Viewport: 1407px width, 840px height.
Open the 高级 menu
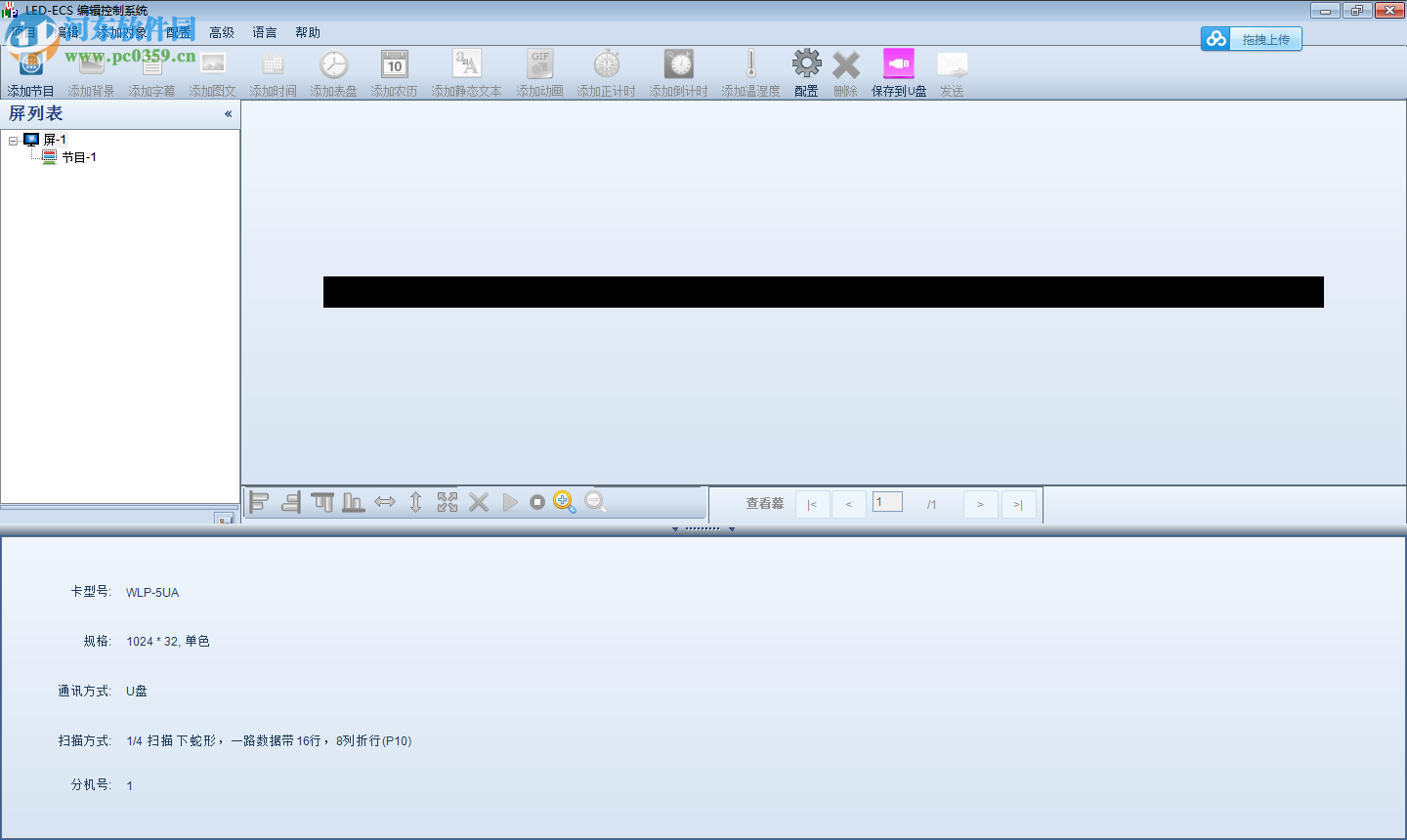222,32
